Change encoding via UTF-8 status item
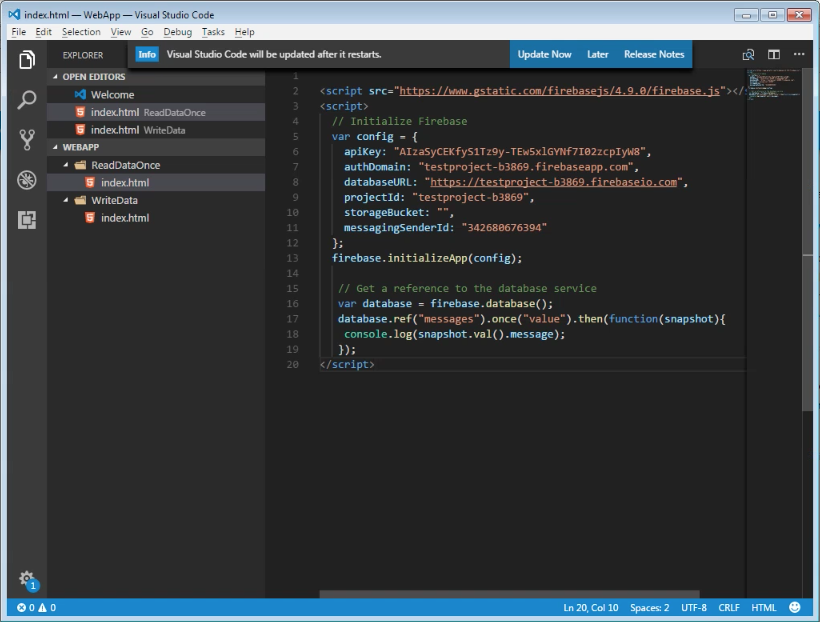 (x=693, y=607)
